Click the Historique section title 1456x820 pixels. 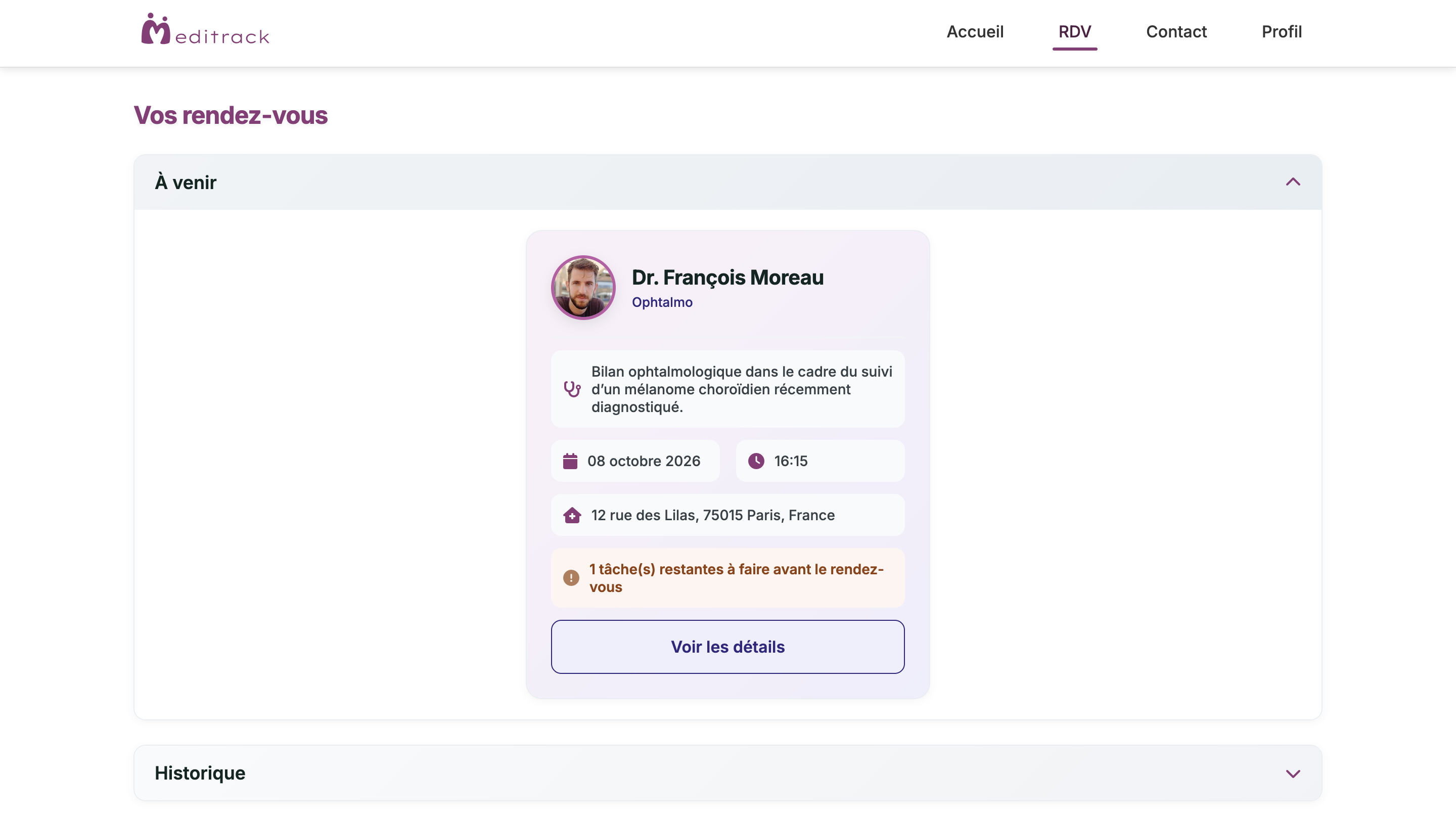pos(200,773)
